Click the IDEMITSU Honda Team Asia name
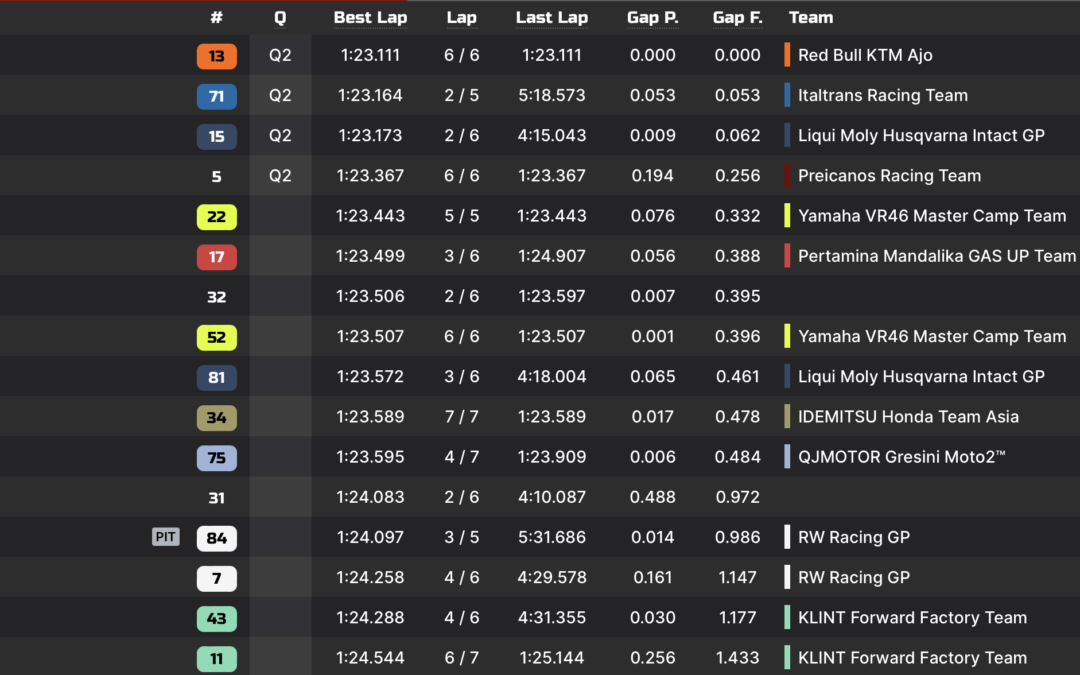 (908, 417)
